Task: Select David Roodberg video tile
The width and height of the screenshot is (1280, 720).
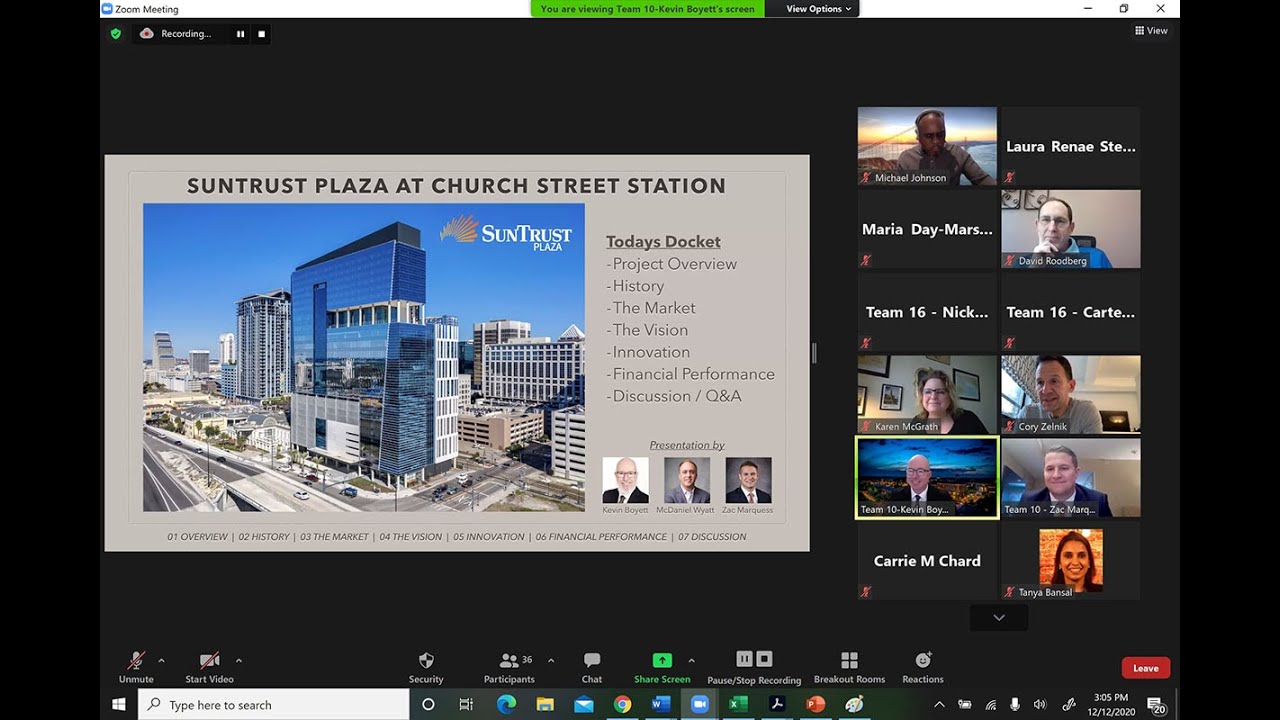Action: (x=1071, y=229)
